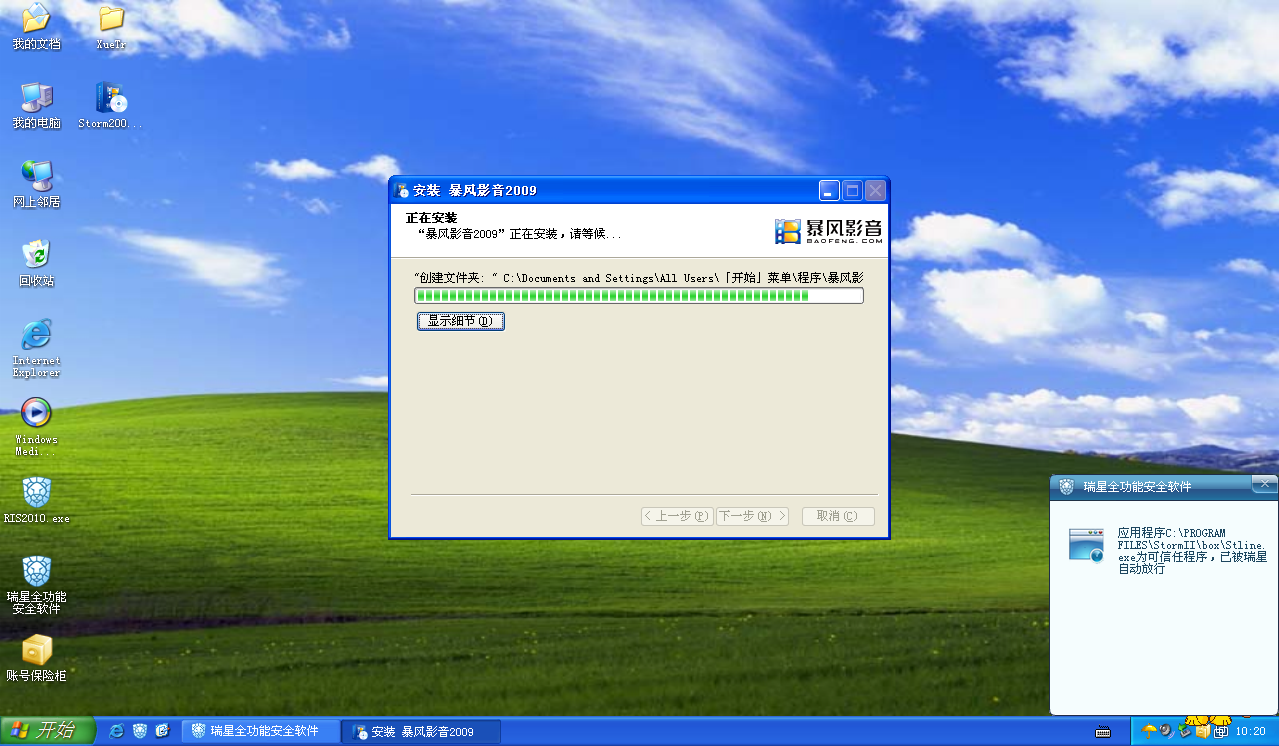
Task: Click the greyed 取消(C) button
Action: coord(838,516)
